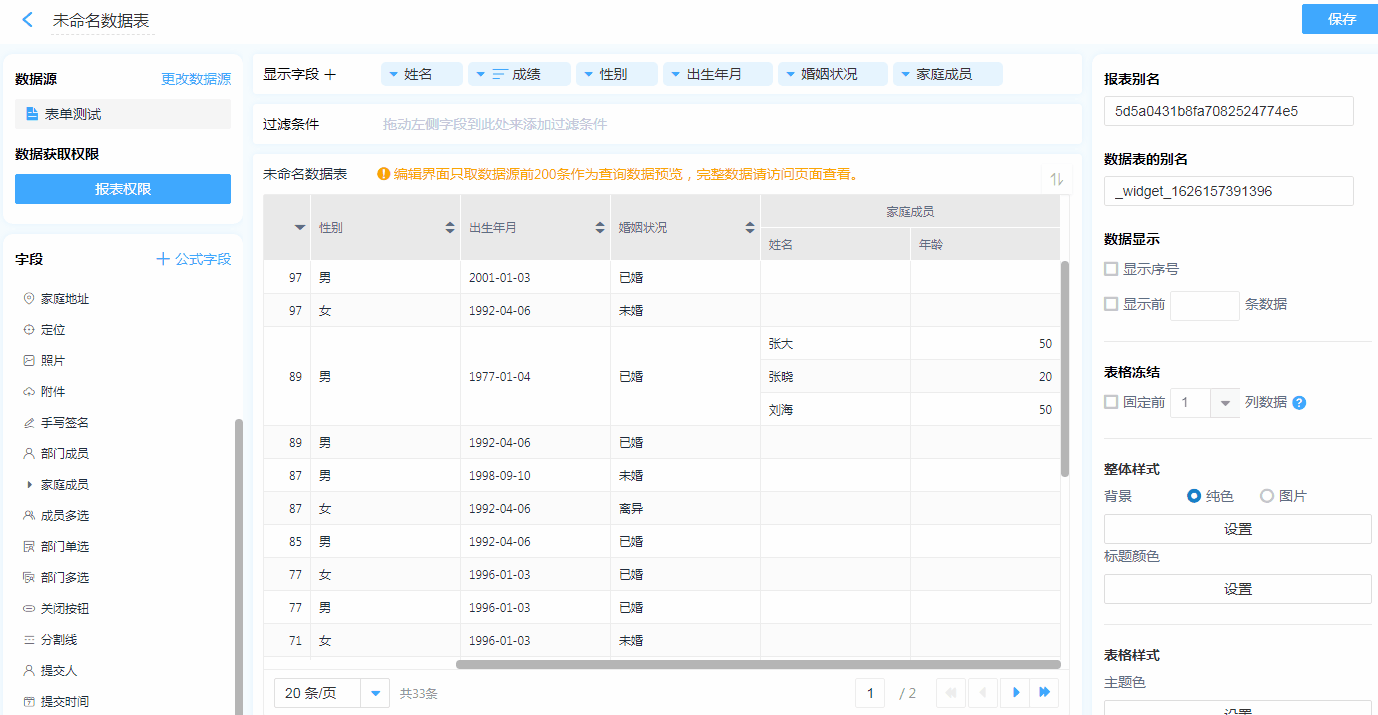Click the horizontal table scrollbar

pyautogui.click(x=757, y=664)
